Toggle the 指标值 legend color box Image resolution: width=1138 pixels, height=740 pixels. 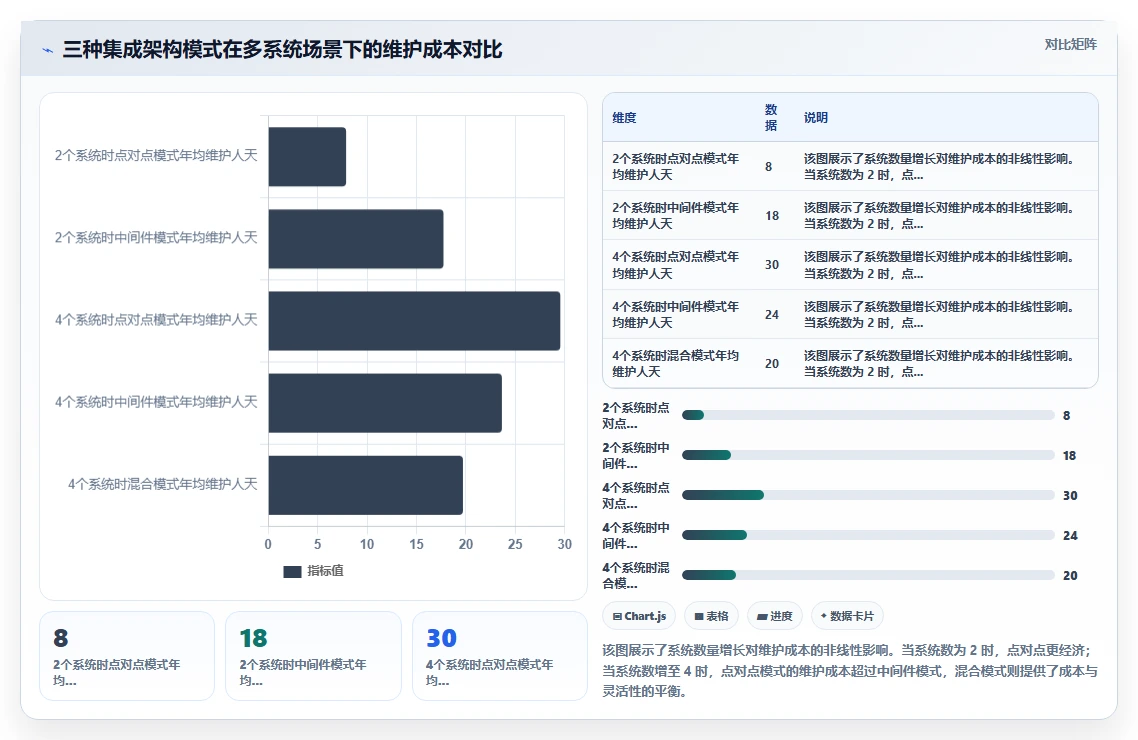click(x=292, y=572)
